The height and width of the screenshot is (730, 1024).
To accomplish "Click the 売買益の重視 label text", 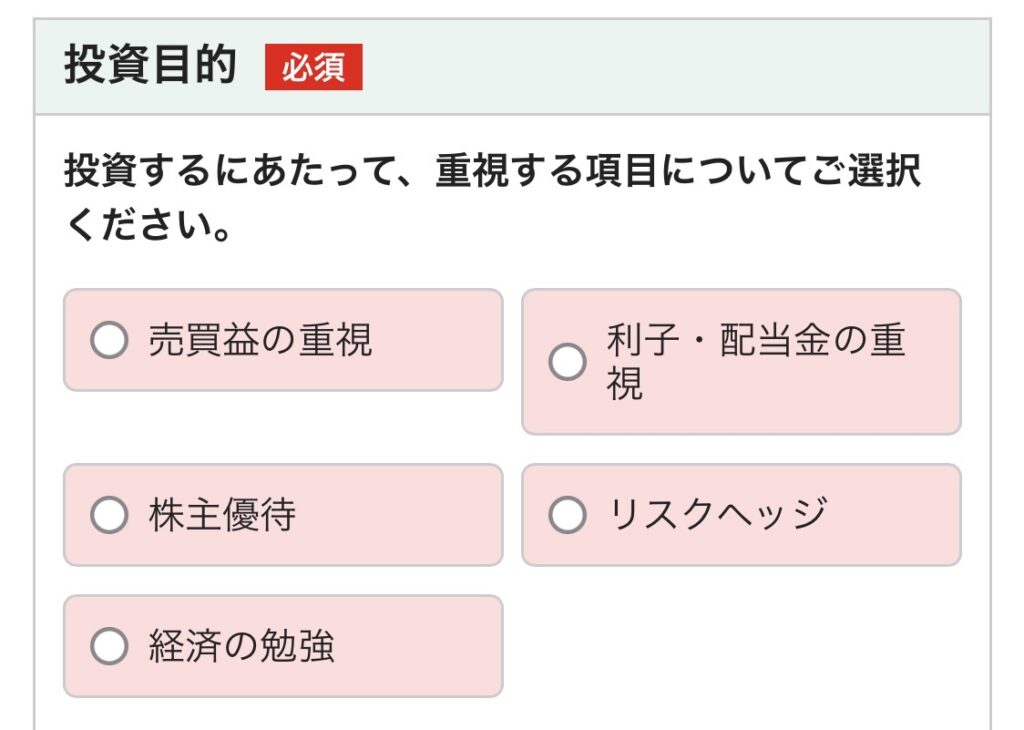I will click(x=260, y=341).
